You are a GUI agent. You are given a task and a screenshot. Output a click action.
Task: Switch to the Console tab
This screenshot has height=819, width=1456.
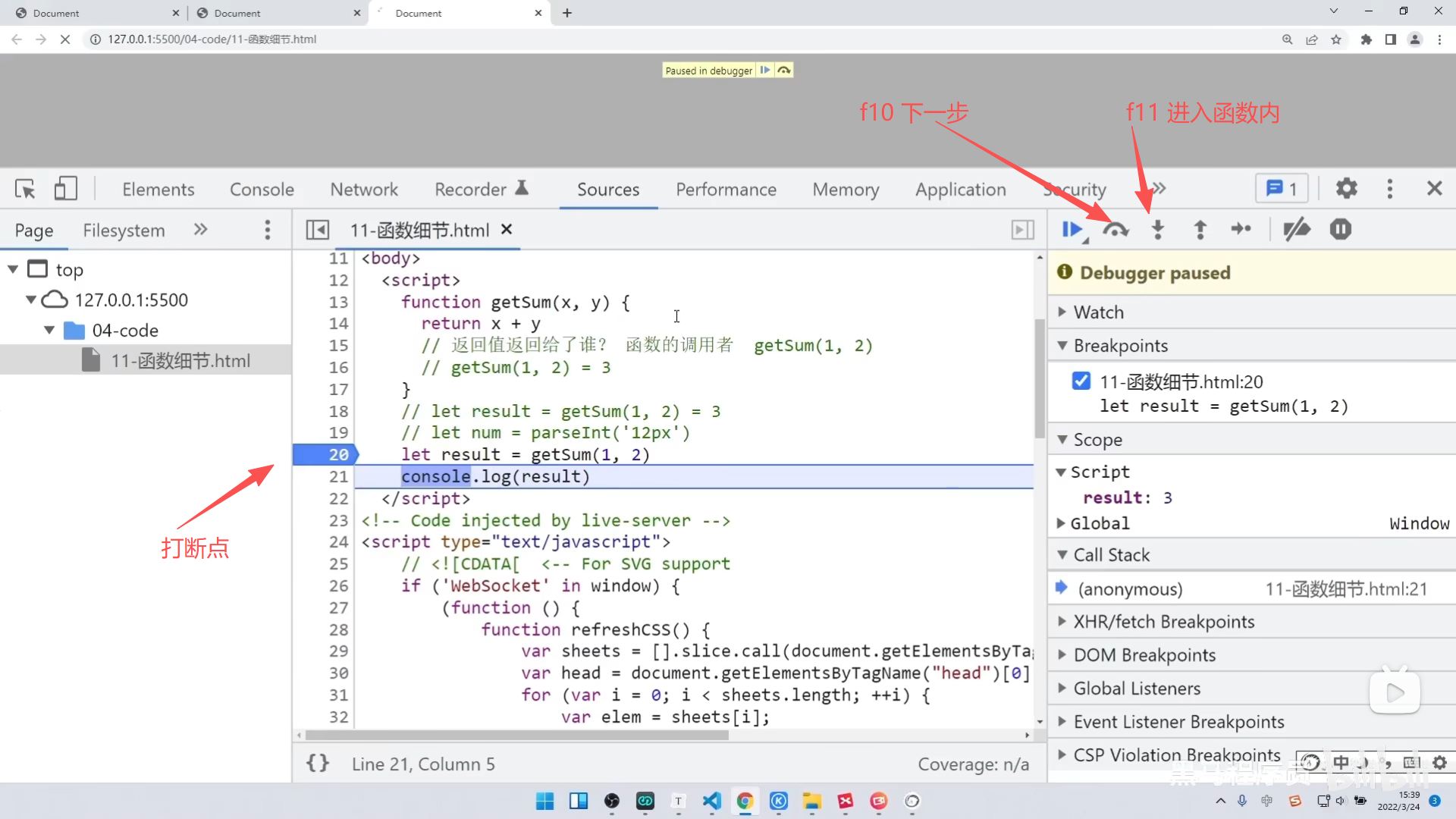click(262, 190)
